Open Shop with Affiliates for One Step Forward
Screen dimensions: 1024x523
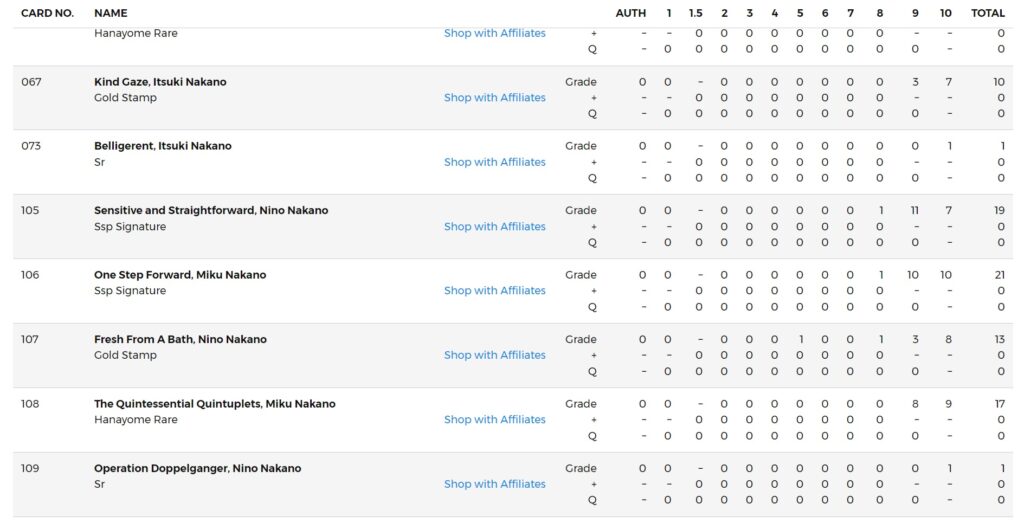tap(494, 291)
